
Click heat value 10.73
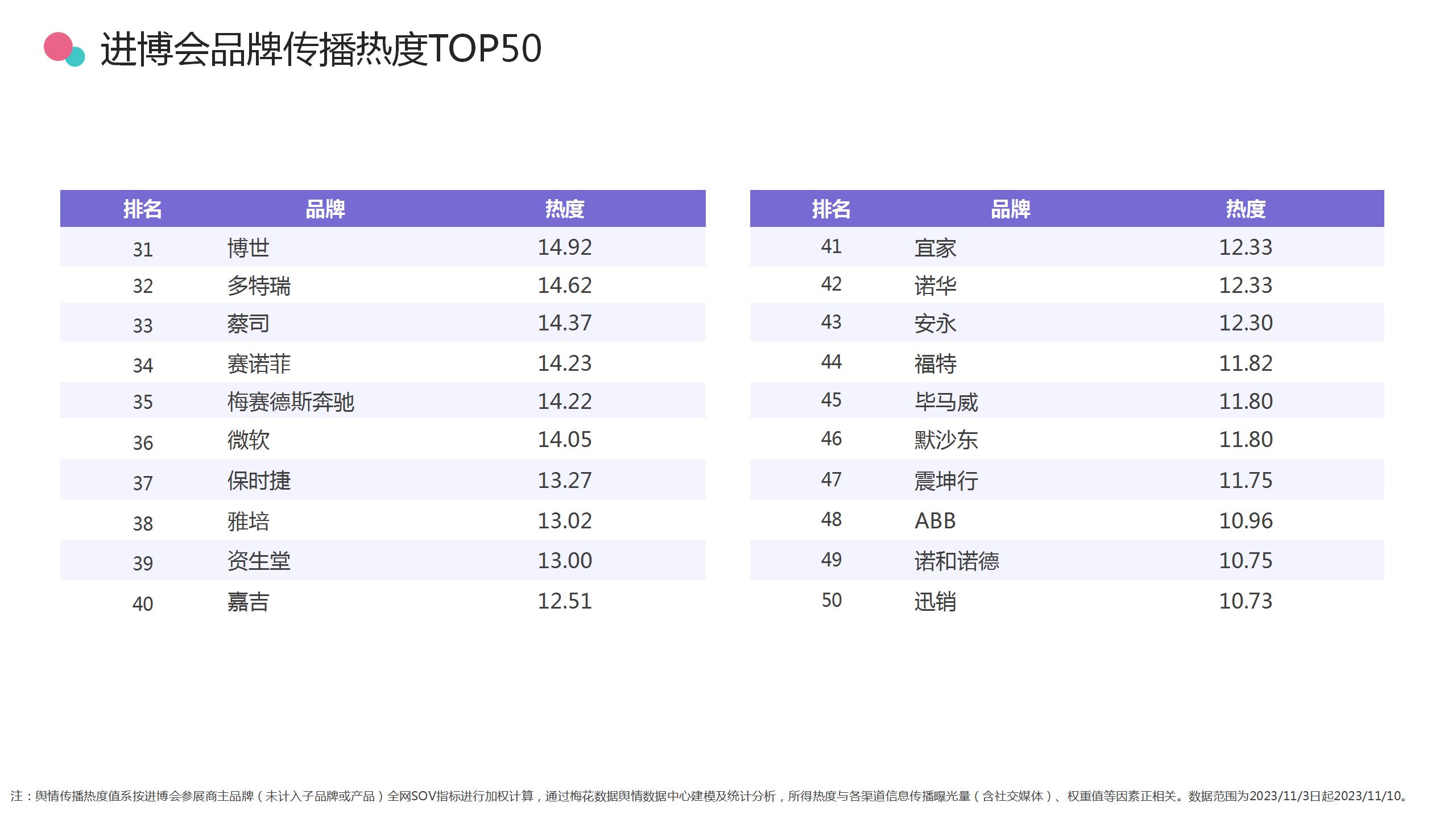1246,601
